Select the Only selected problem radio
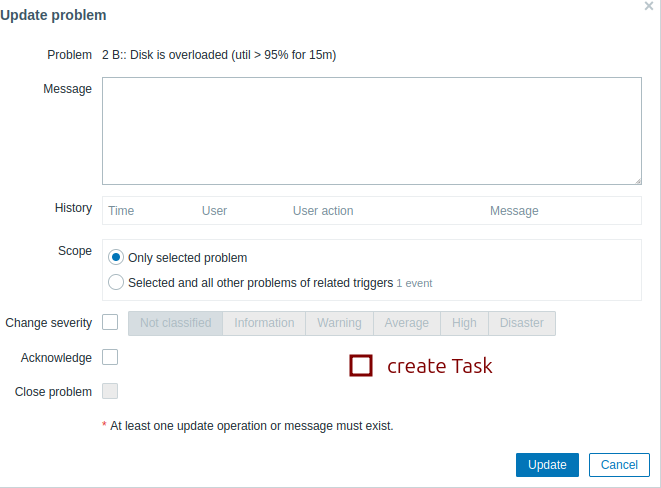Viewport: 661px width, 488px height. (116, 257)
